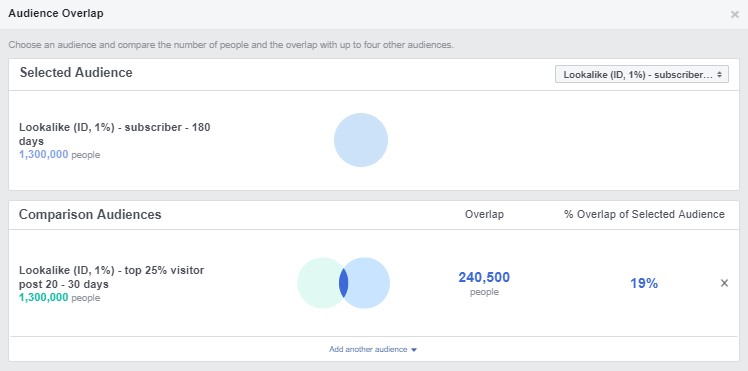Click the 'Overlap' column header

pos(484,215)
